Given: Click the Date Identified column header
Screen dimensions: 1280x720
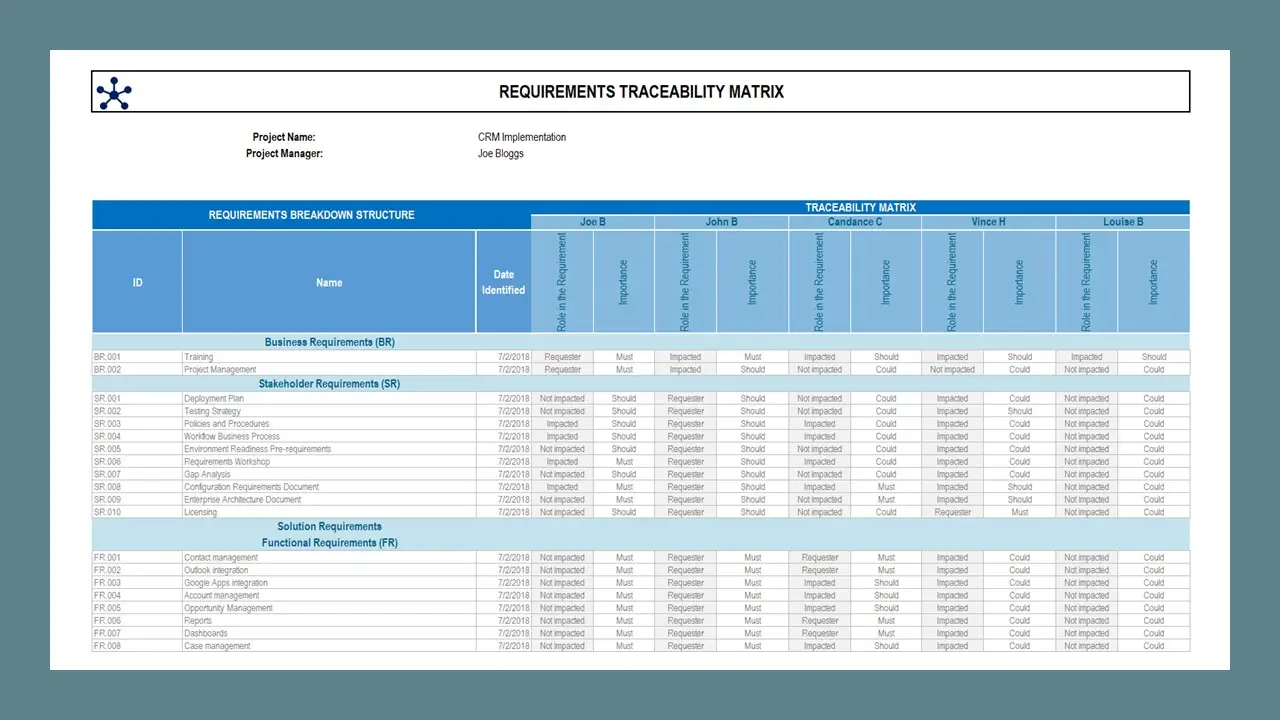Looking at the screenshot, I should (503, 282).
